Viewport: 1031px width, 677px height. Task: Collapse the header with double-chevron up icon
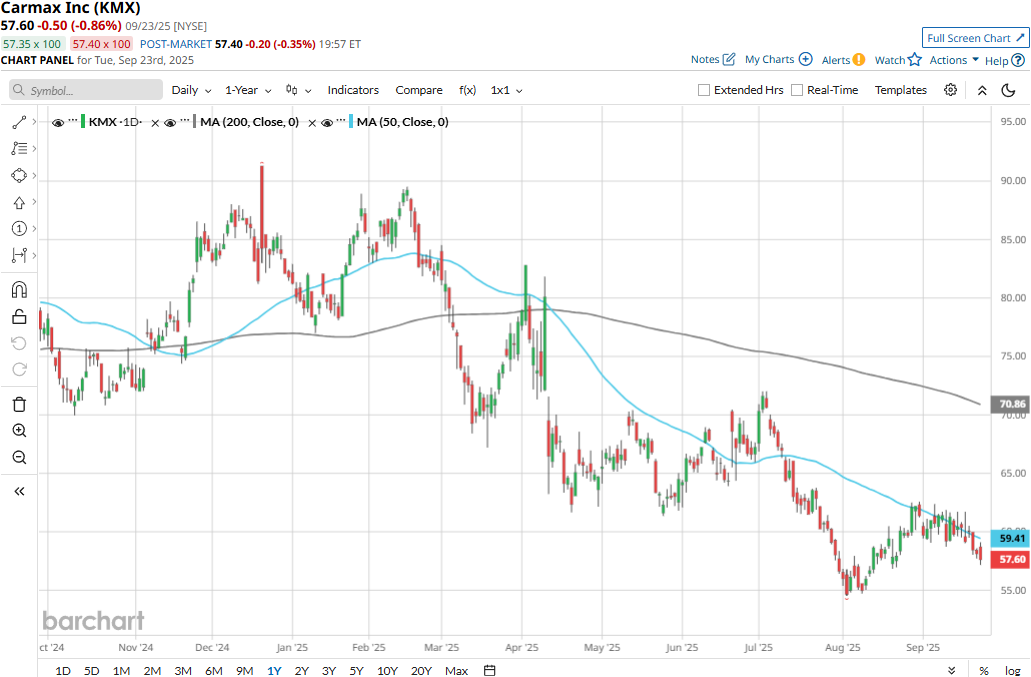pyautogui.click(x=982, y=91)
